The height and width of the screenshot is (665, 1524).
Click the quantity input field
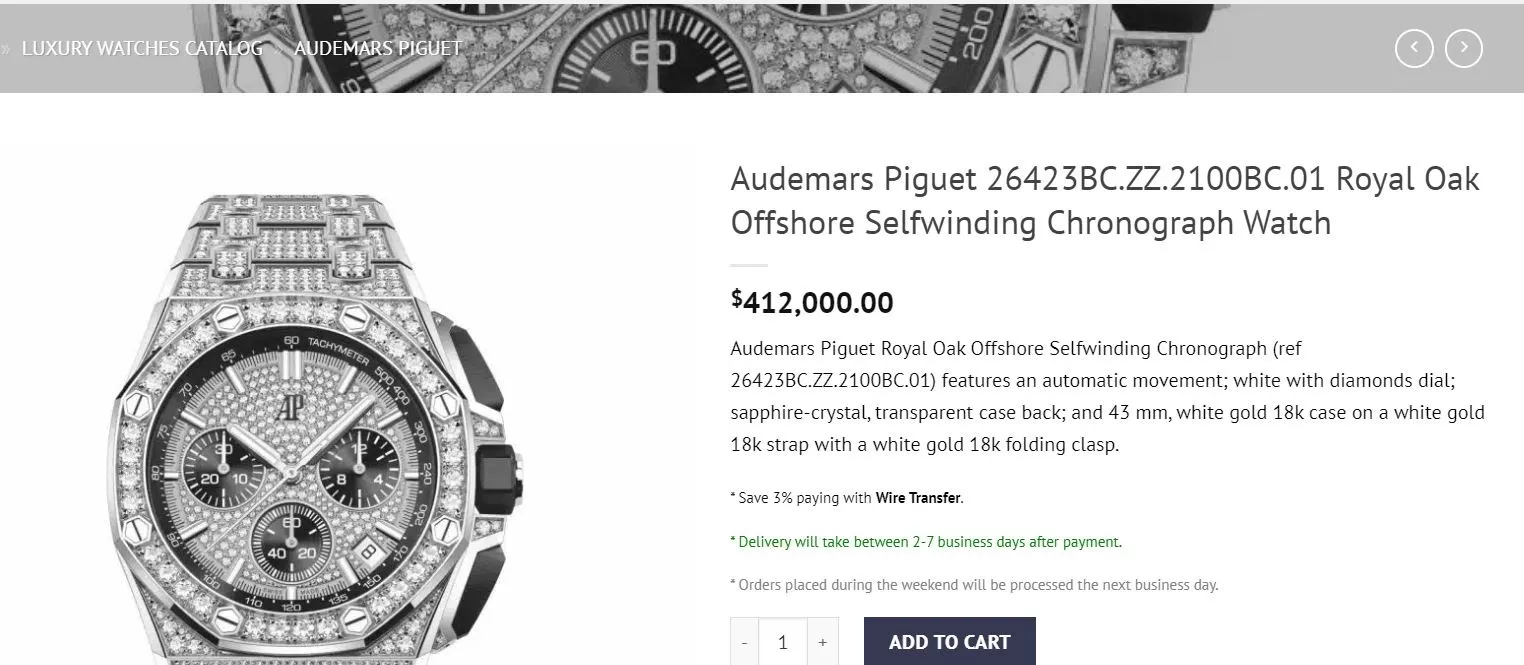[783, 642]
